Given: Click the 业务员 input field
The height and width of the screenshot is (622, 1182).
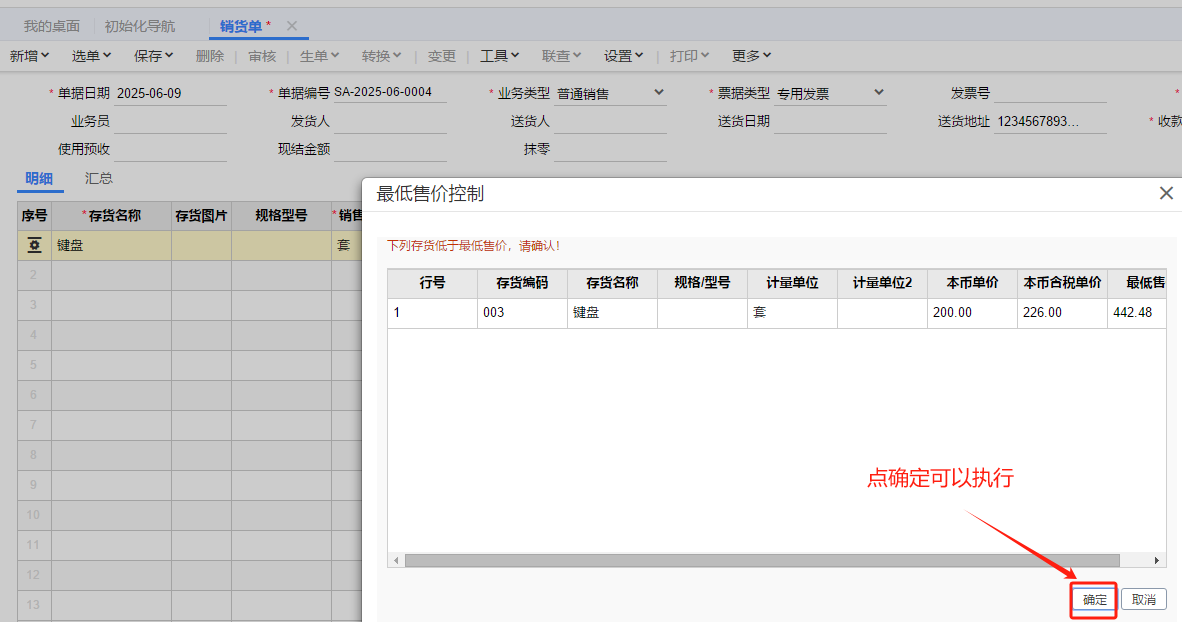Looking at the screenshot, I should [170, 122].
